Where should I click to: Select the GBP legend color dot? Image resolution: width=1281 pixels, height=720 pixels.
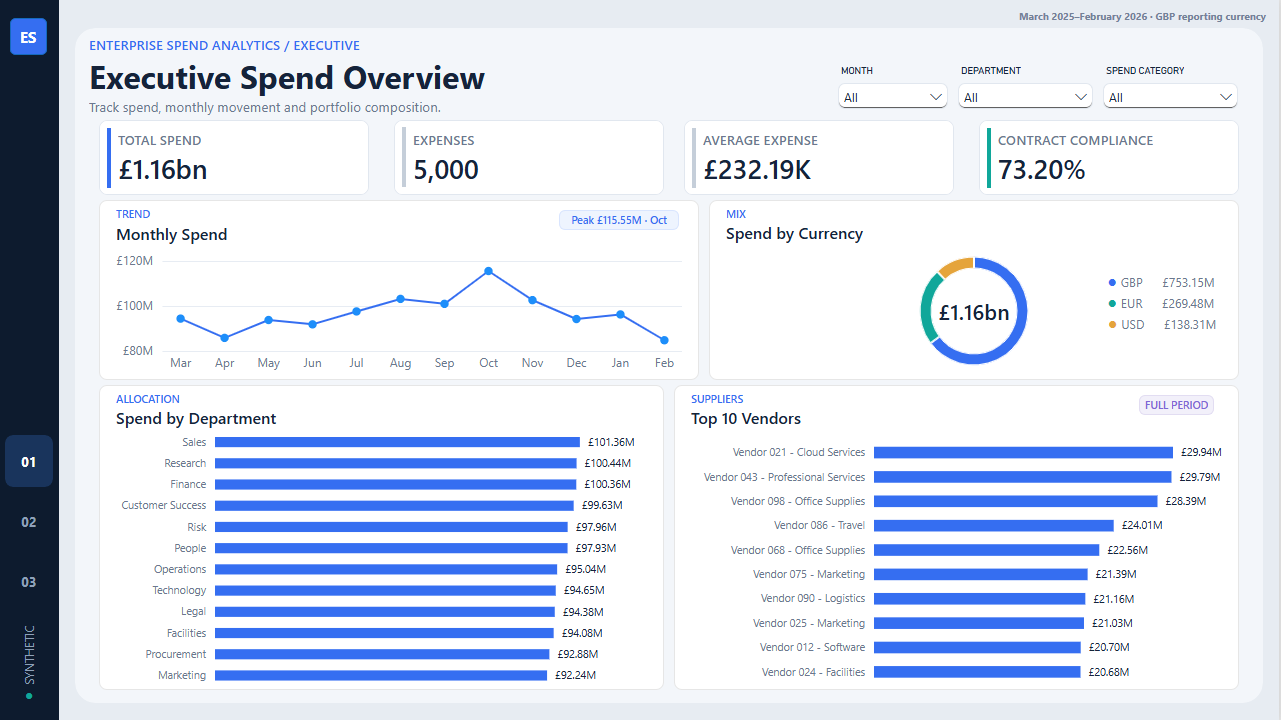click(x=1112, y=283)
